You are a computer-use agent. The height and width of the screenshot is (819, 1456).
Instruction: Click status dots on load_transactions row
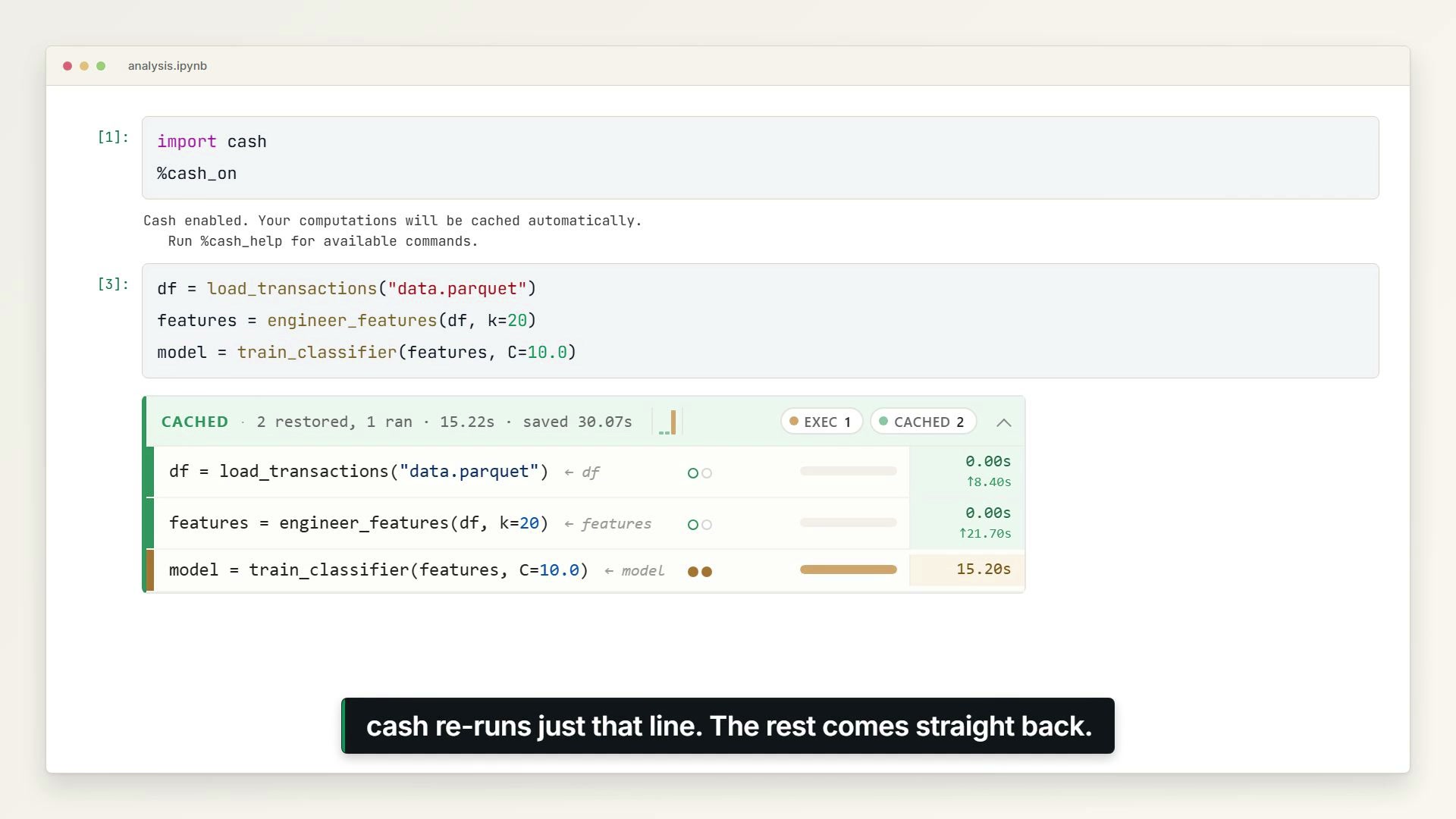pos(699,473)
